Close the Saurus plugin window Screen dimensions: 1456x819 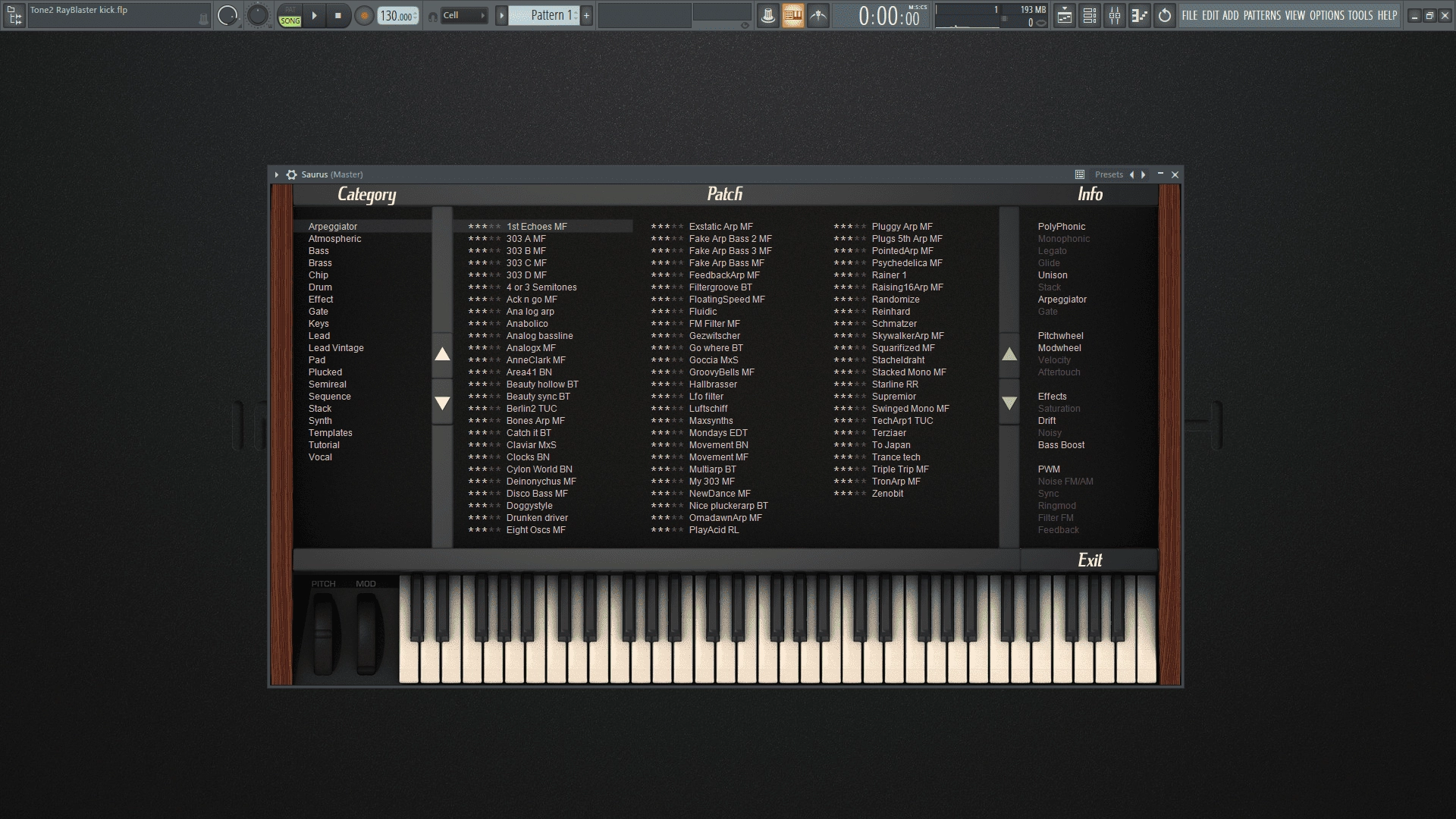pyautogui.click(x=1175, y=174)
